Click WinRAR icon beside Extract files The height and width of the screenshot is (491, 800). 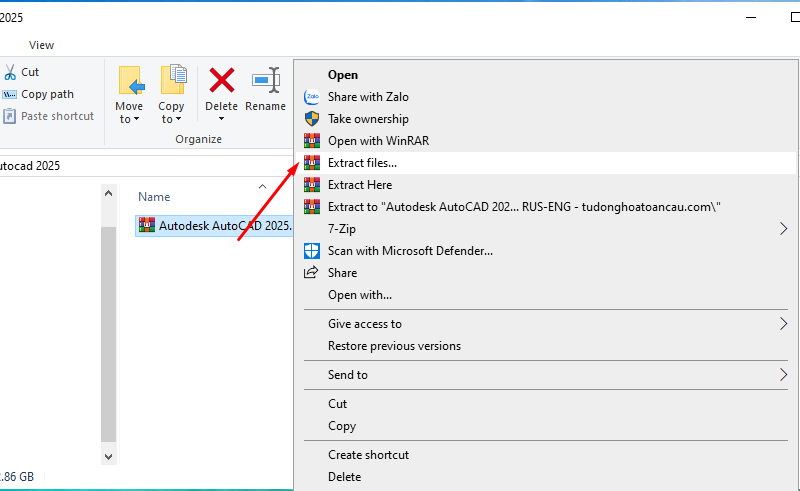[312, 162]
